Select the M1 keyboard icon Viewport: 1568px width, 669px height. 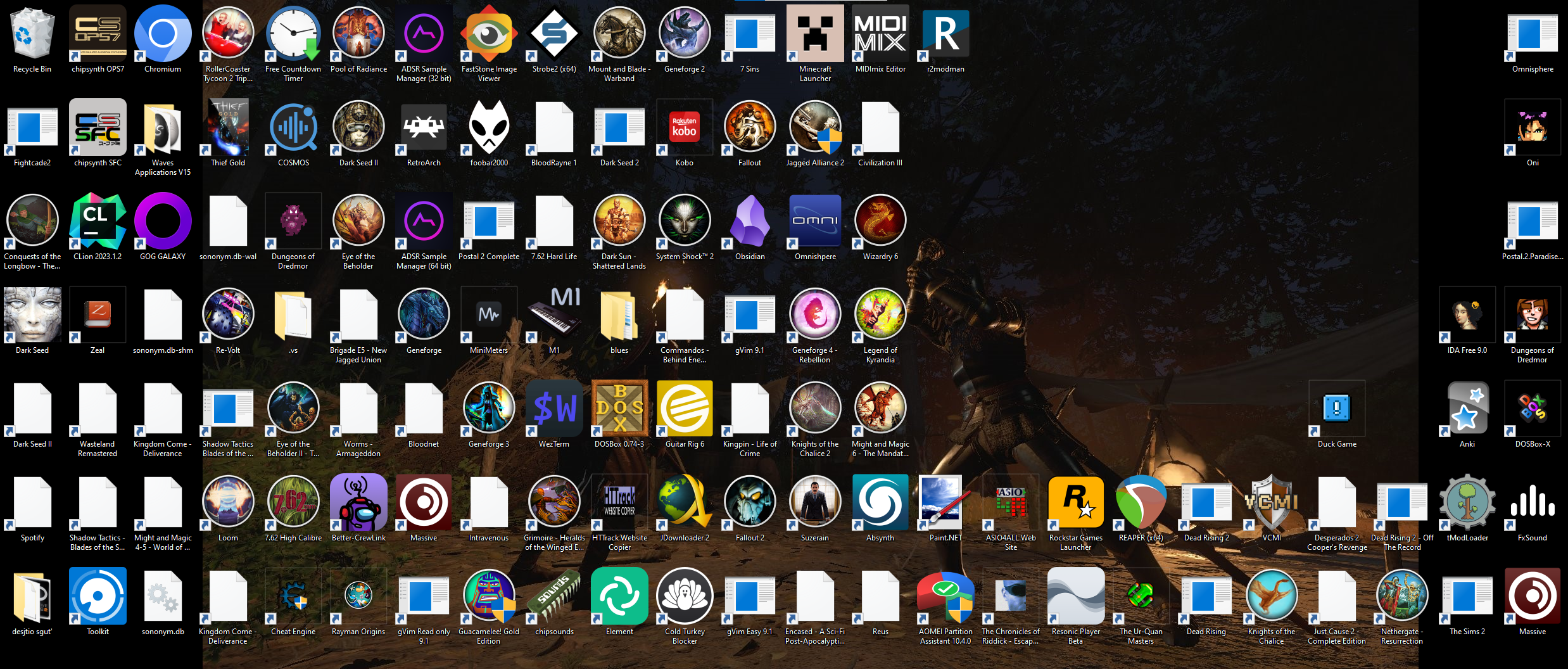(554, 315)
